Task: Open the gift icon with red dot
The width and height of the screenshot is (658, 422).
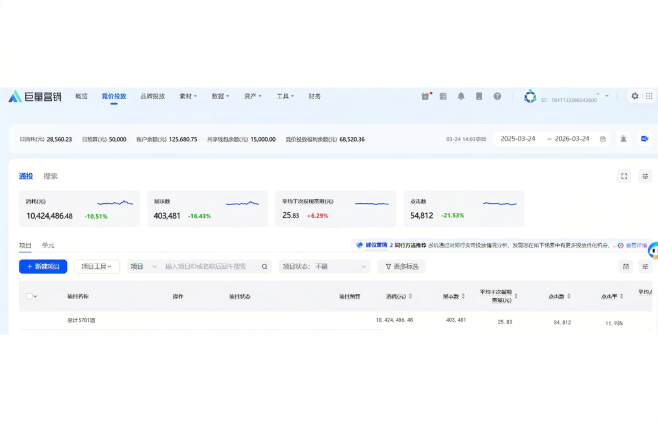Action: coord(426,96)
